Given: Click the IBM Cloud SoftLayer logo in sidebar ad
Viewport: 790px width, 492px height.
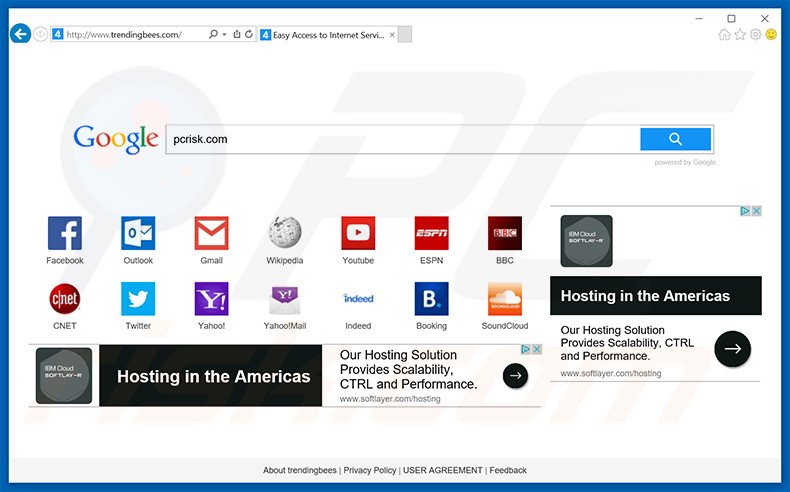Looking at the screenshot, I should coord(586,241).
